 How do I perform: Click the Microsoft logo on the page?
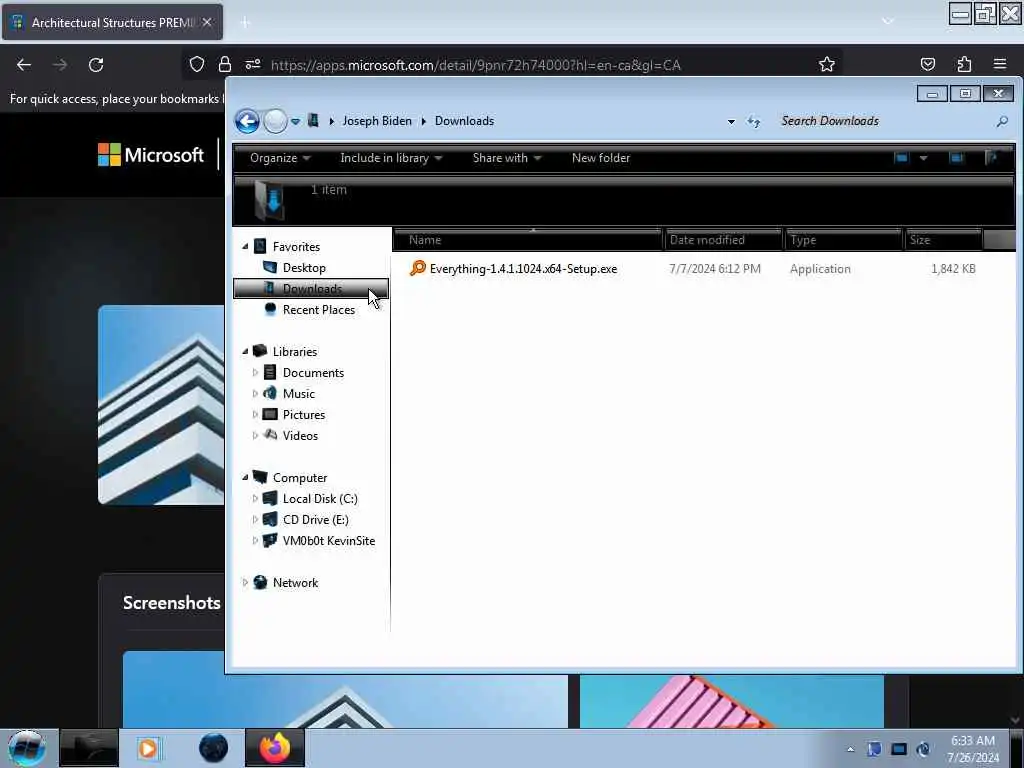tap(151, 155)
